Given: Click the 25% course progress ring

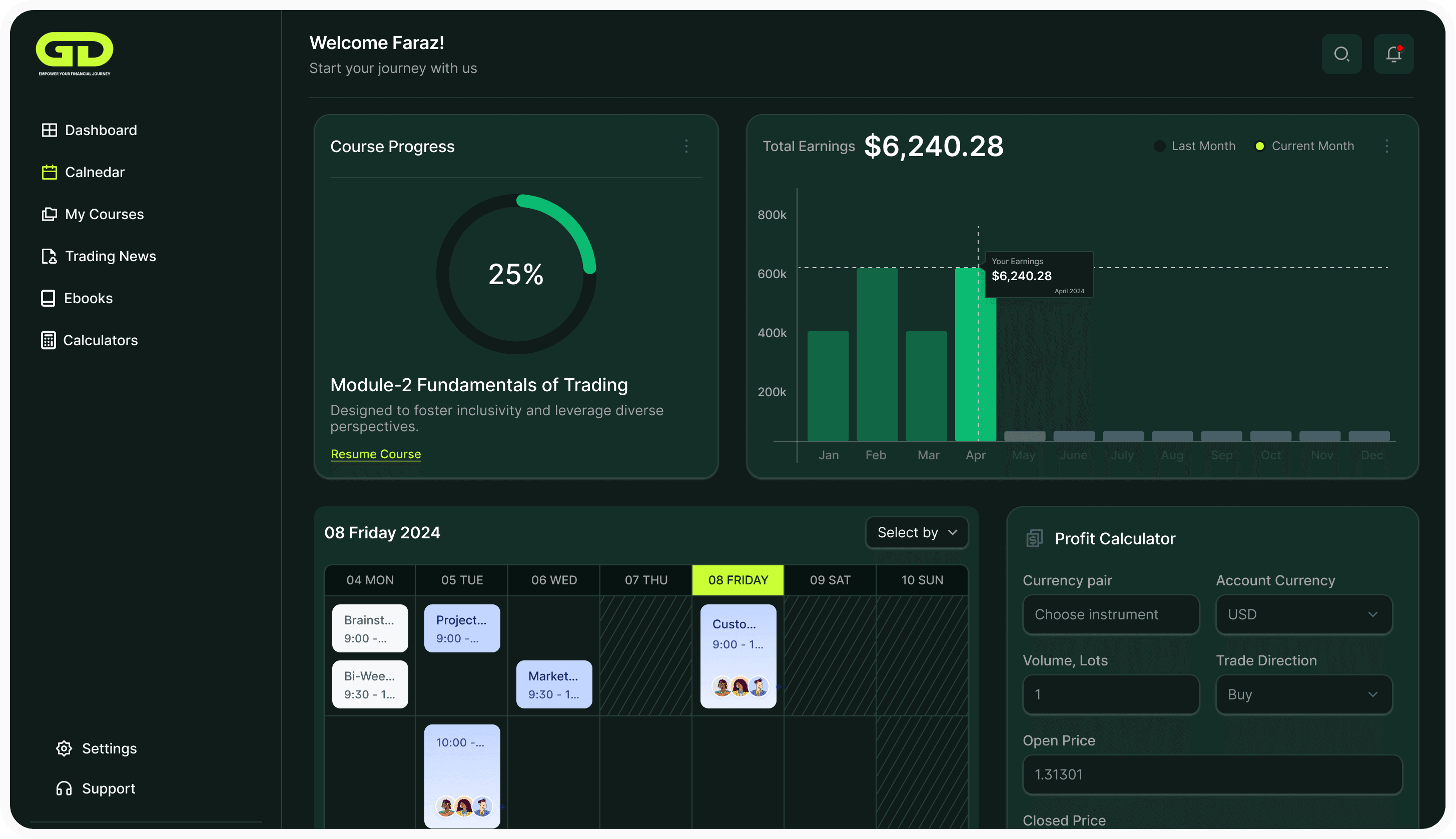Looking at the screenshot, I should coord(516,274).
